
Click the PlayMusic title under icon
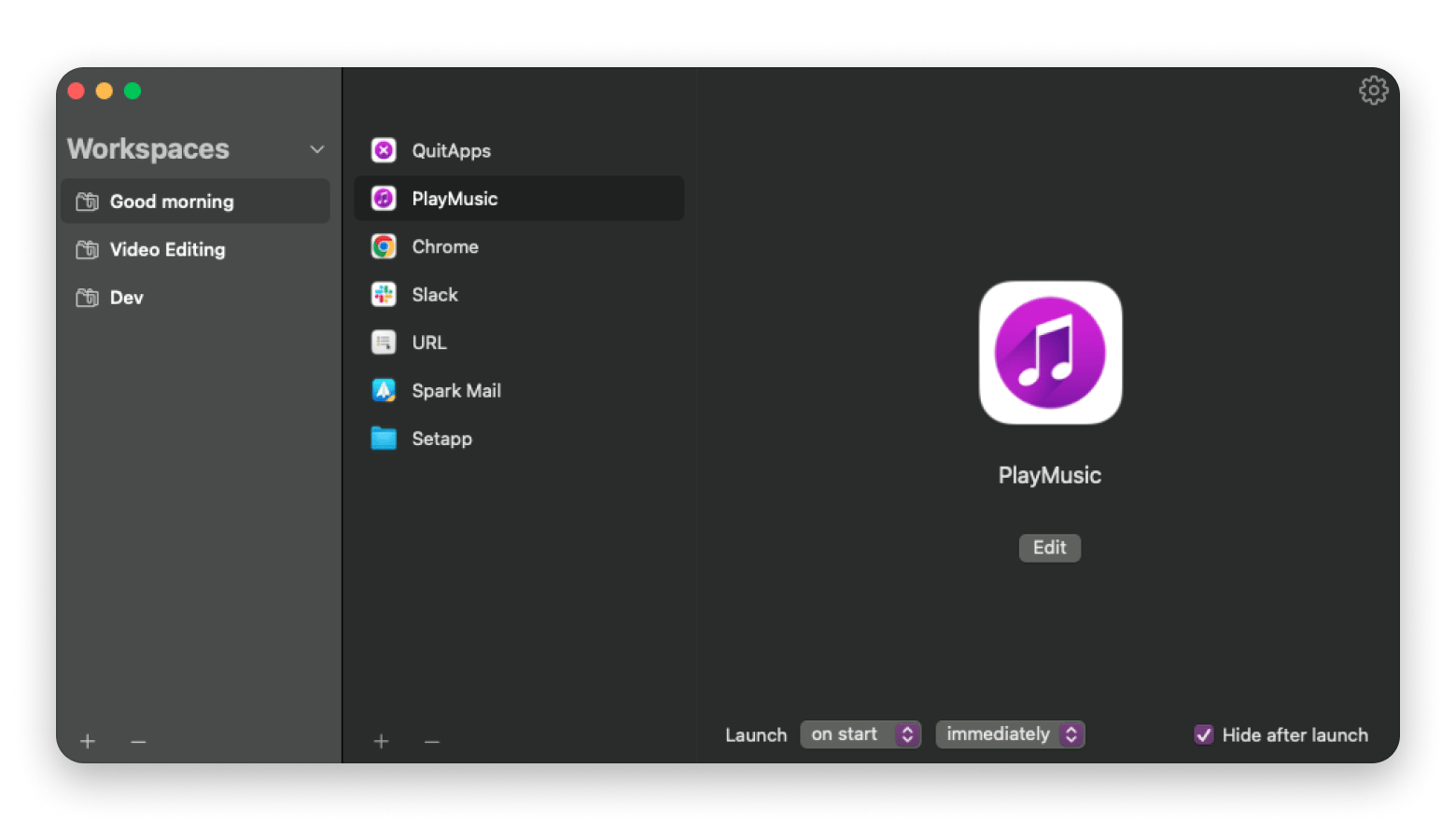pyautogui.click(x=1050, y=475)
